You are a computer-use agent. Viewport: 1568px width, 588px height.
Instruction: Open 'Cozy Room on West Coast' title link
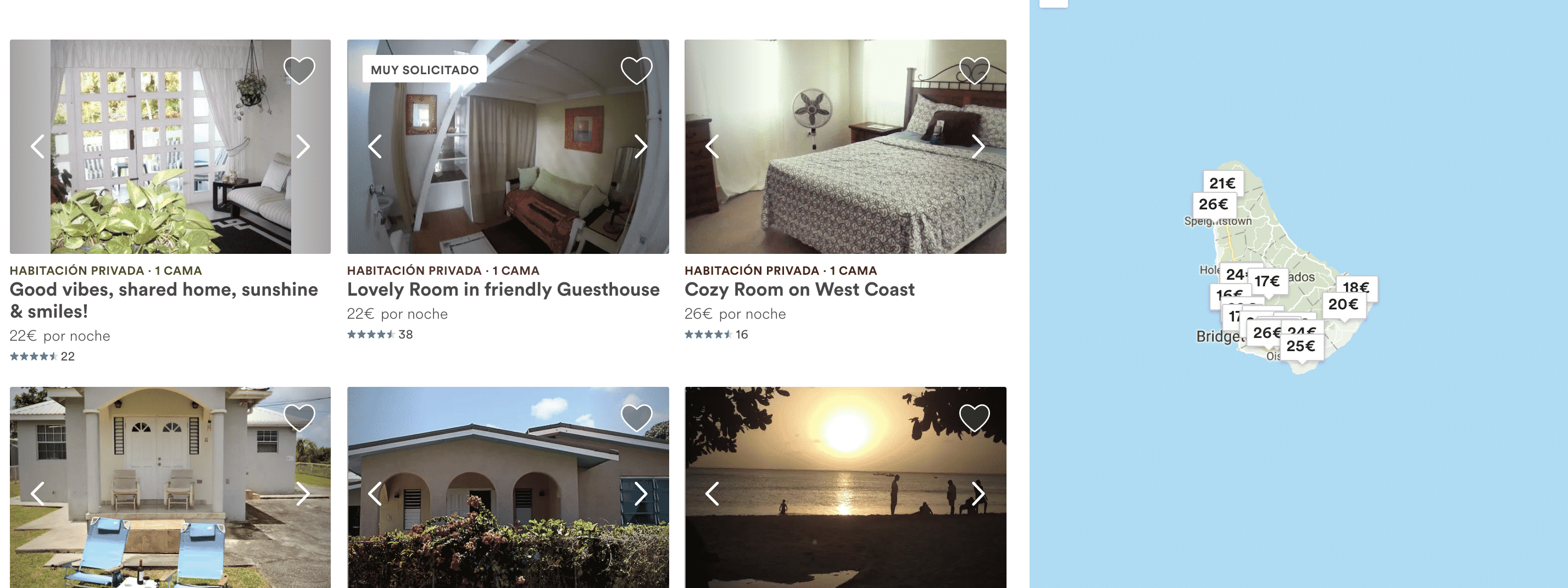(799, 289)
